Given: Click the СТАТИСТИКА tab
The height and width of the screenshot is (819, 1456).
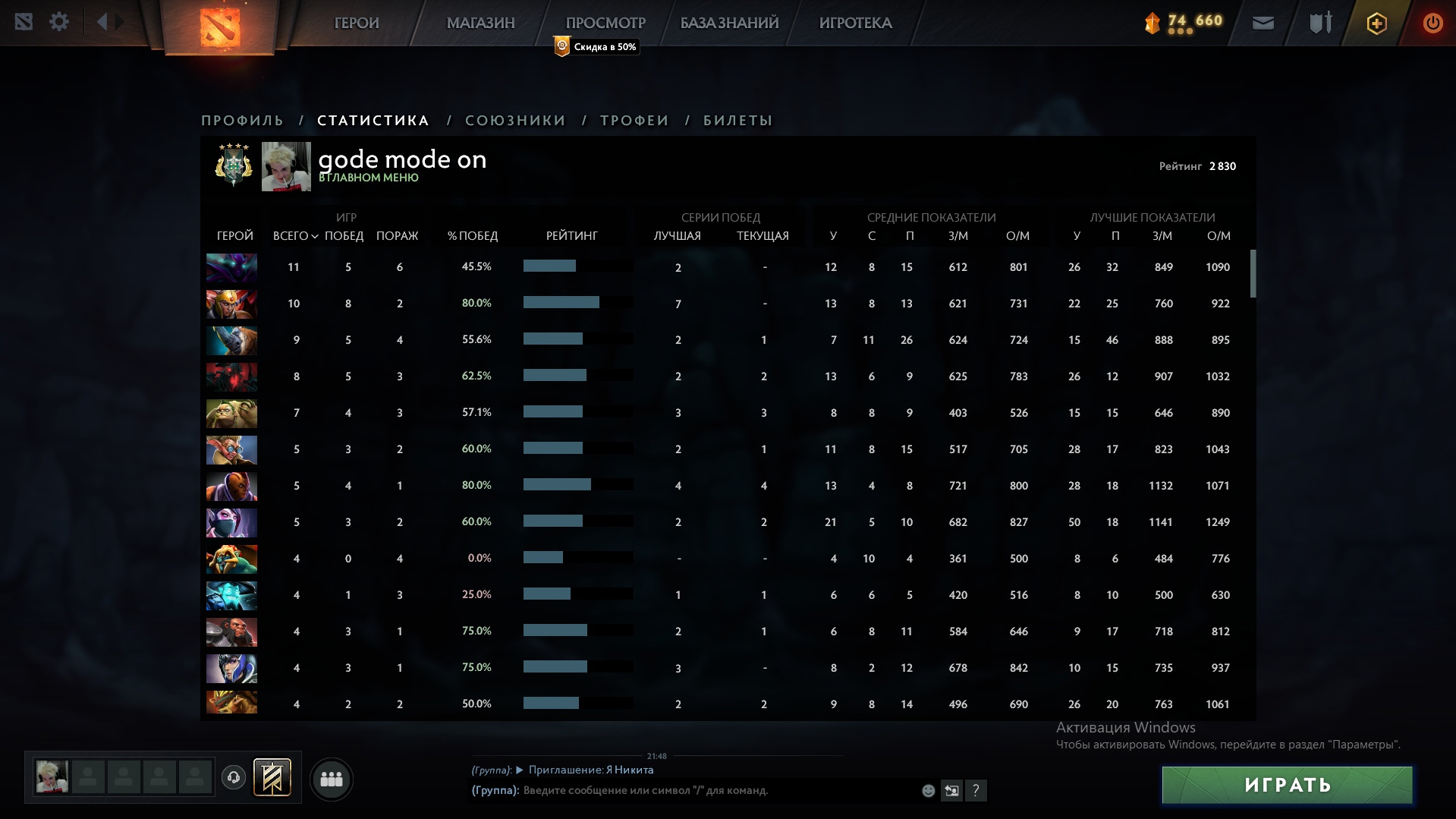Looking at the screenshot, I should click(373, 121).
